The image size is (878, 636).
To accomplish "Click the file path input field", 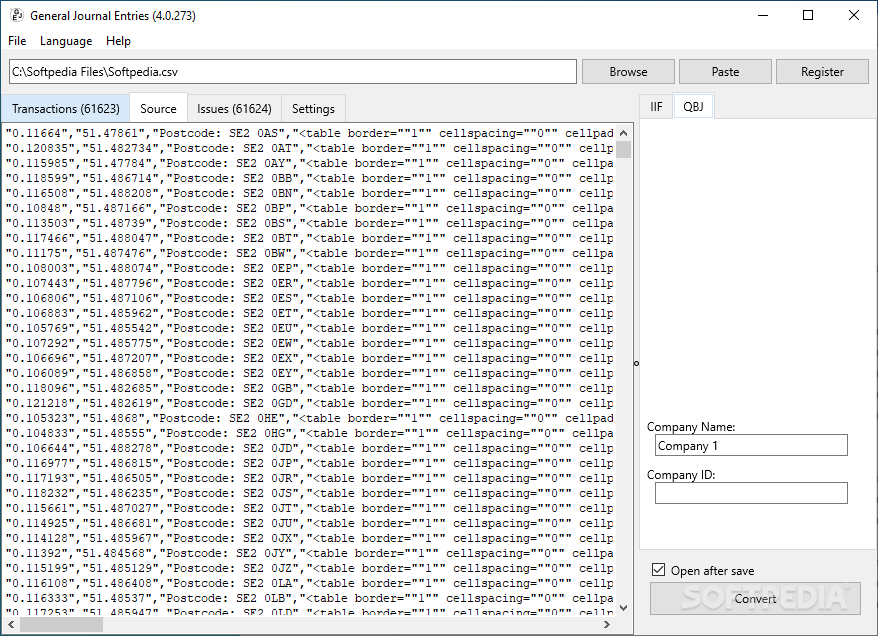I will [x=293, y=72].
